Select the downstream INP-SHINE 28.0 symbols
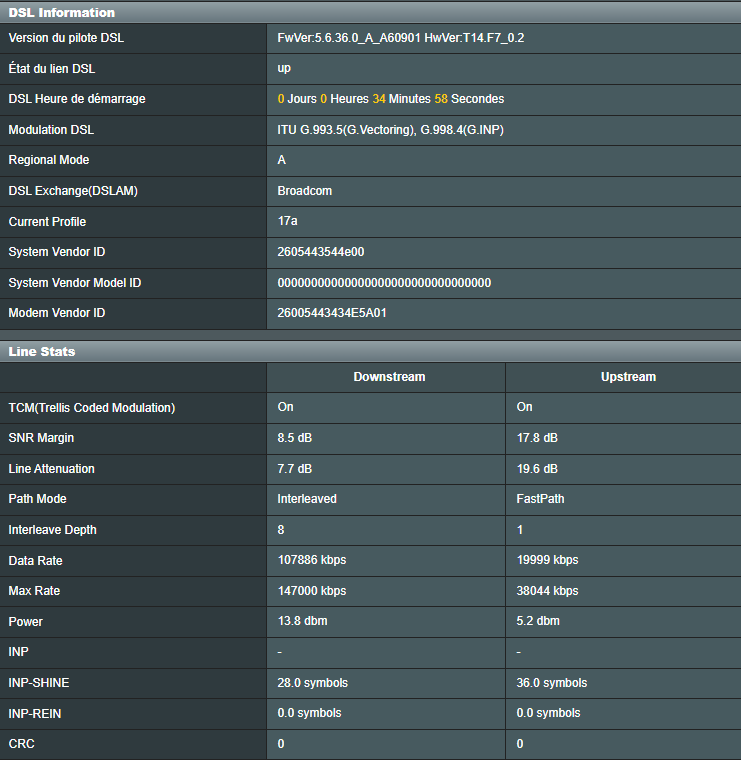 (312, 683)
